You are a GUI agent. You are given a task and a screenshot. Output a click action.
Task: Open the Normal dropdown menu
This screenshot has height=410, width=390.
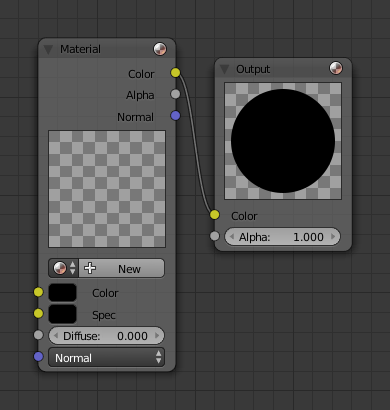(x=106, y=357)
